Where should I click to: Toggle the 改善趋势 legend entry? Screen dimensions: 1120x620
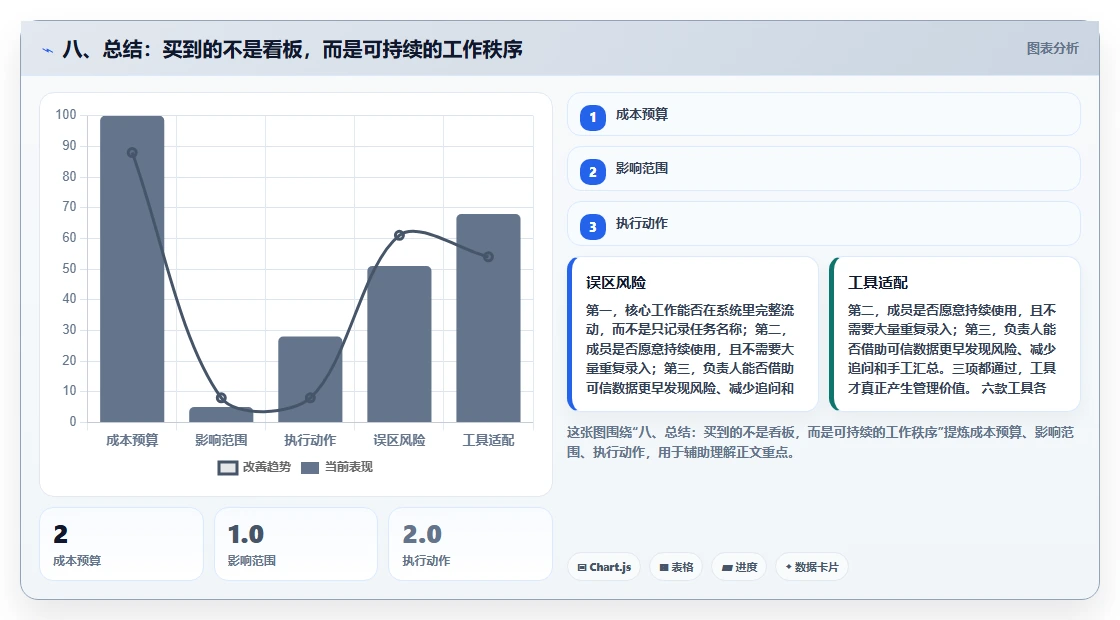(255, 467)
